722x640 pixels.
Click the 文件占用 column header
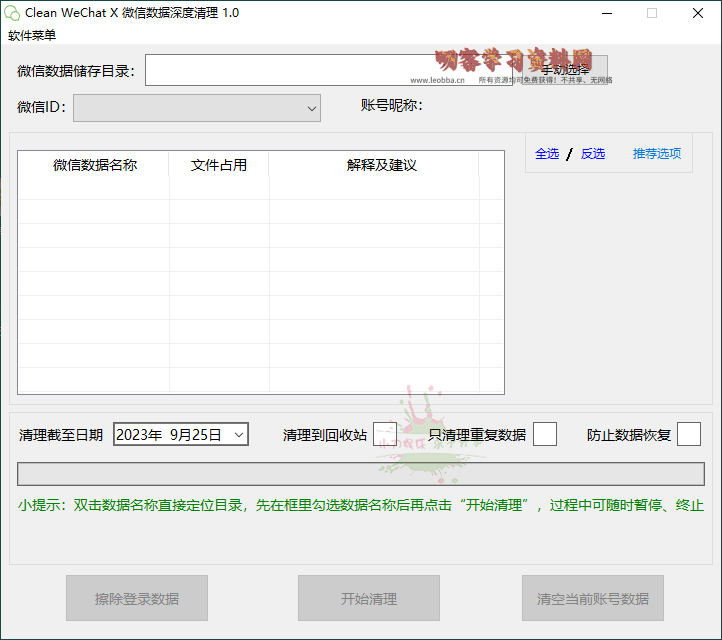[x=219, y=165]
